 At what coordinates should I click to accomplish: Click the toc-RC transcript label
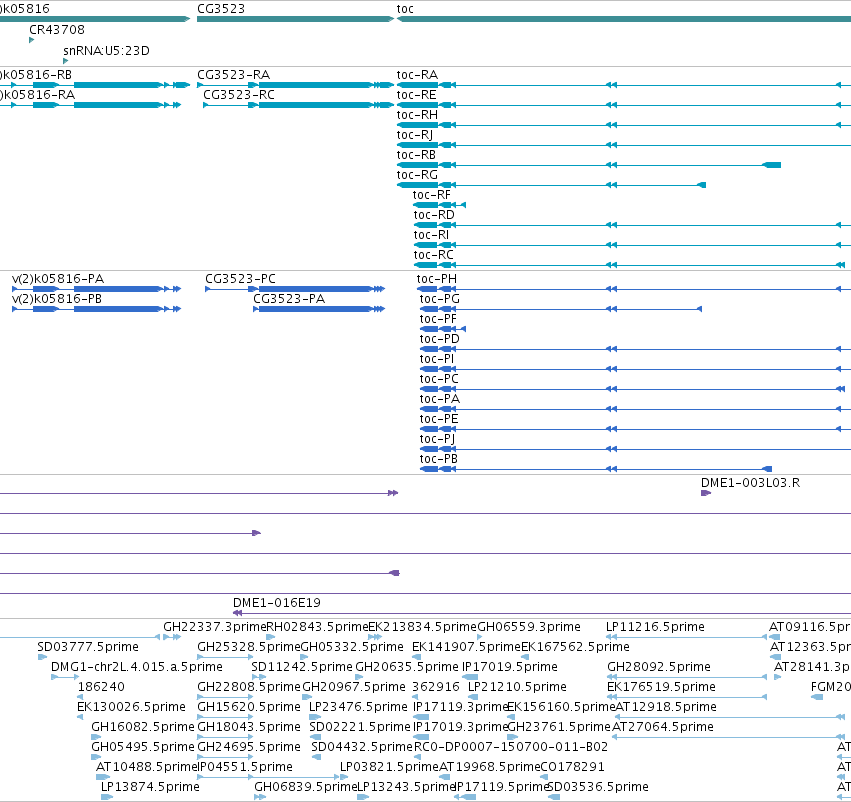tap(434, 255)
